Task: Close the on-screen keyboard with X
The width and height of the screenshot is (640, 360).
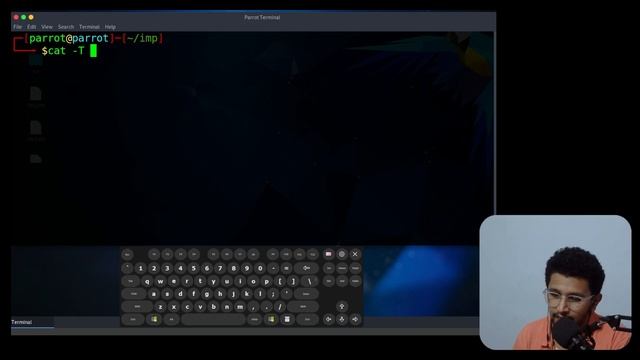Action: (355, 254)
